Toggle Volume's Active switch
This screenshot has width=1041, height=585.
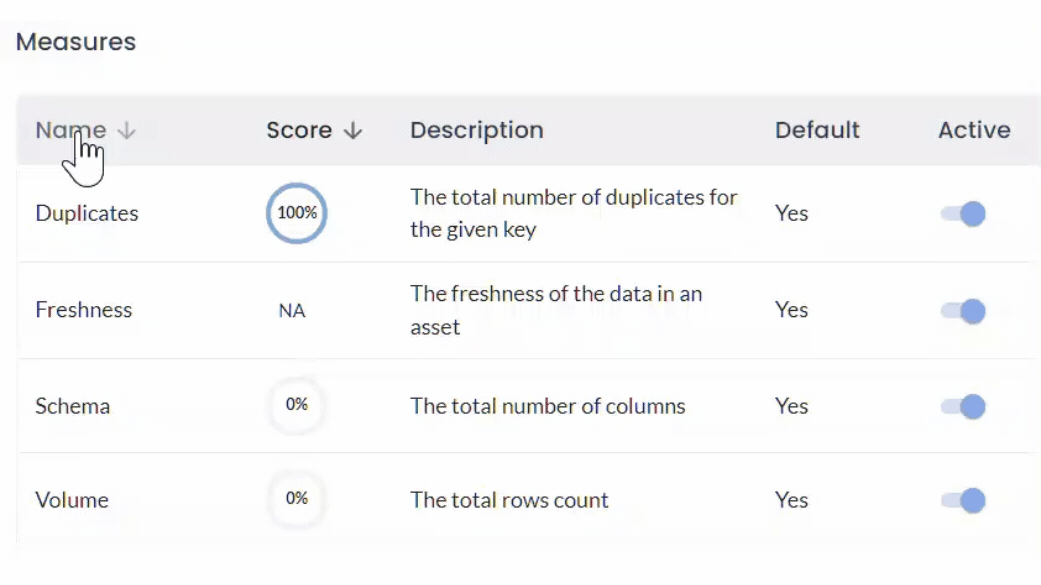pyautogui.click(x=961, y=499)
